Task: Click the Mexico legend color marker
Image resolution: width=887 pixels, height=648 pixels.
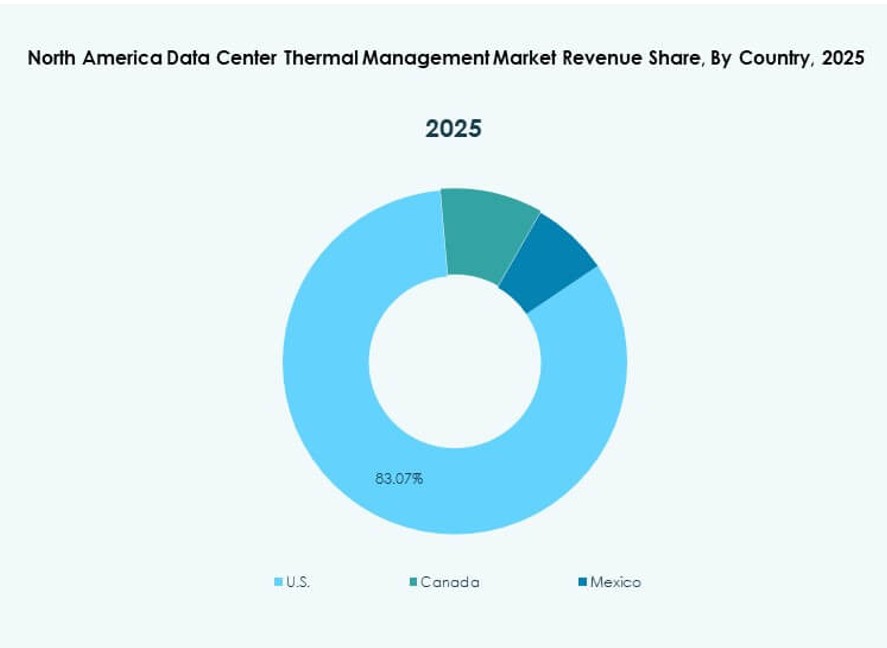Action: tap(582, 579)
